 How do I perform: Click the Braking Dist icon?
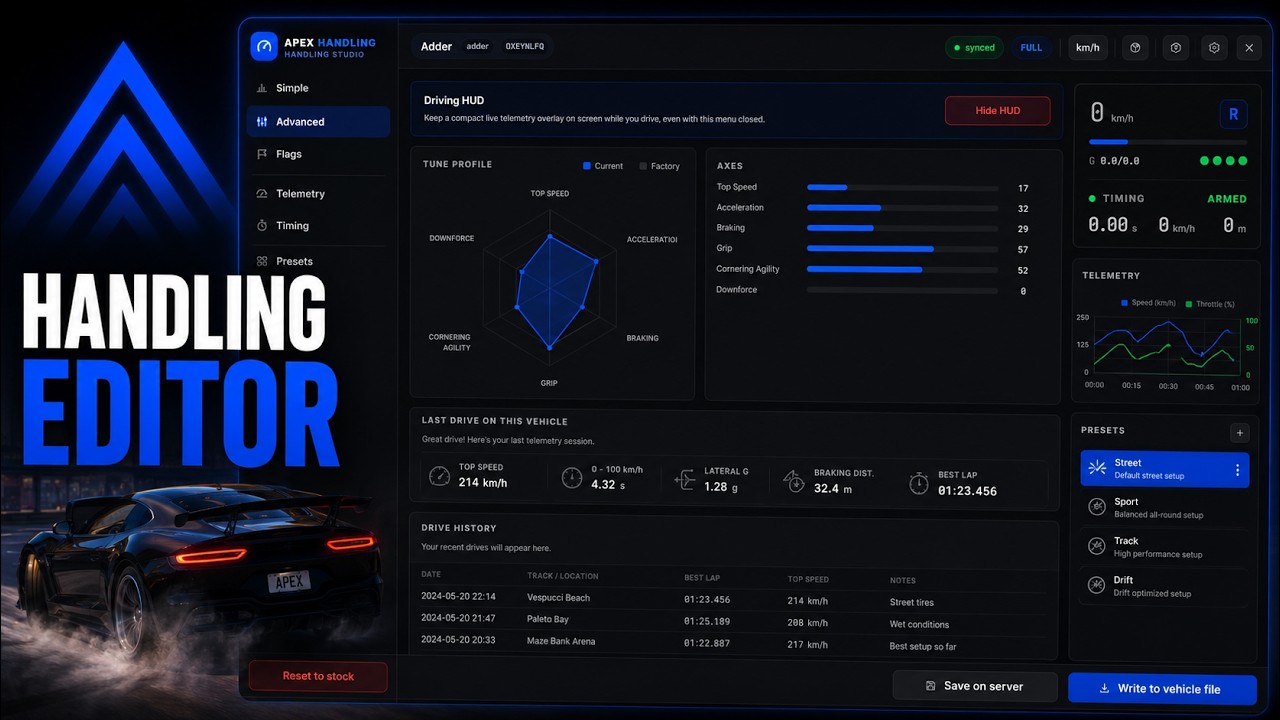(x=794, y=480)
